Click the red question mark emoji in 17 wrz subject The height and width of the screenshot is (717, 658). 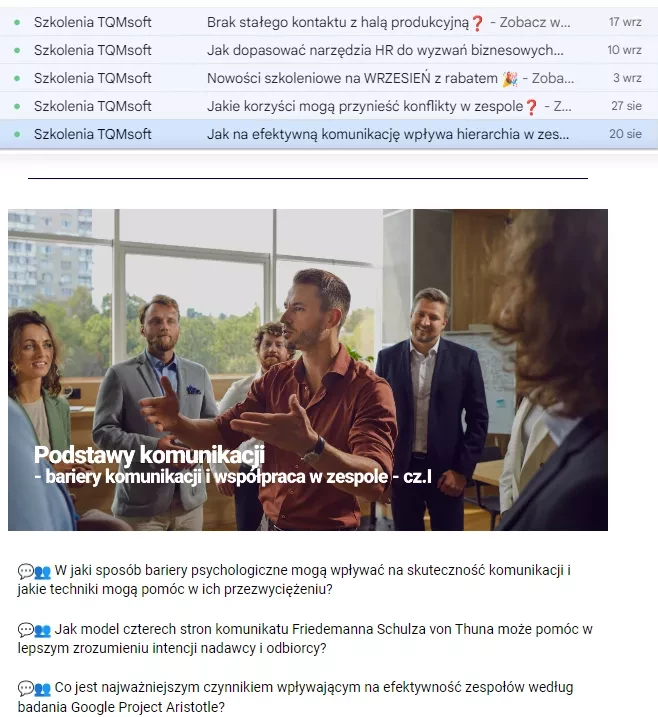pyautogui.click(x=477, y=23)
